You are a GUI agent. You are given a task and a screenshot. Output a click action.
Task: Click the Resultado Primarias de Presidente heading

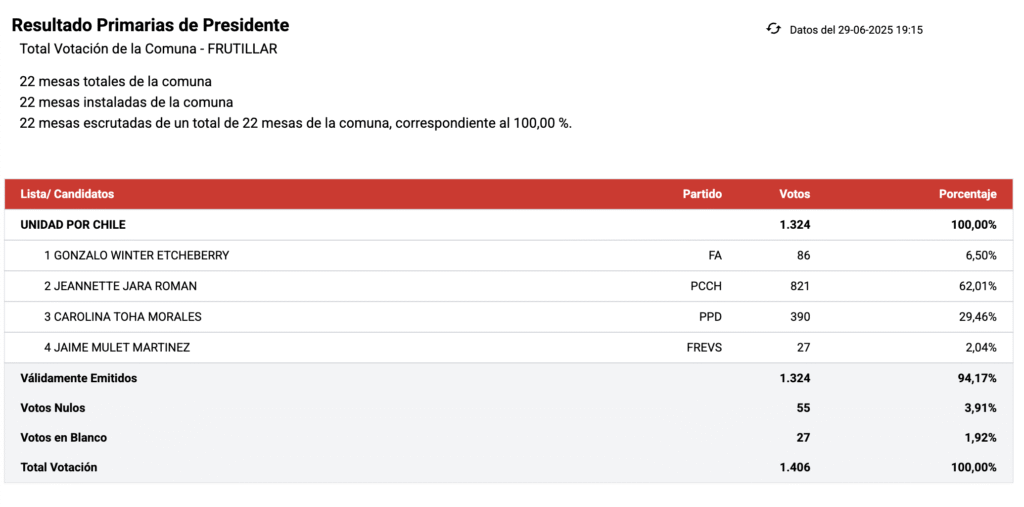(151, 25)
